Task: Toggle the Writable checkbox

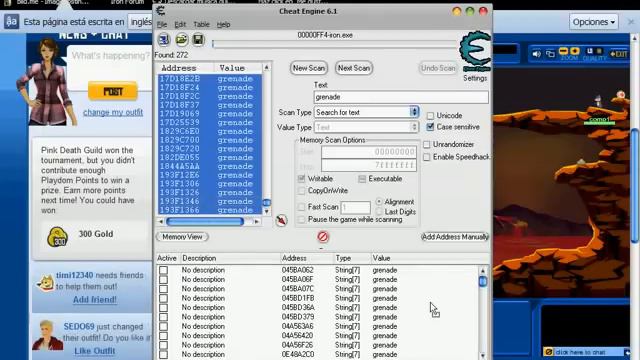Action: point(301,179)
